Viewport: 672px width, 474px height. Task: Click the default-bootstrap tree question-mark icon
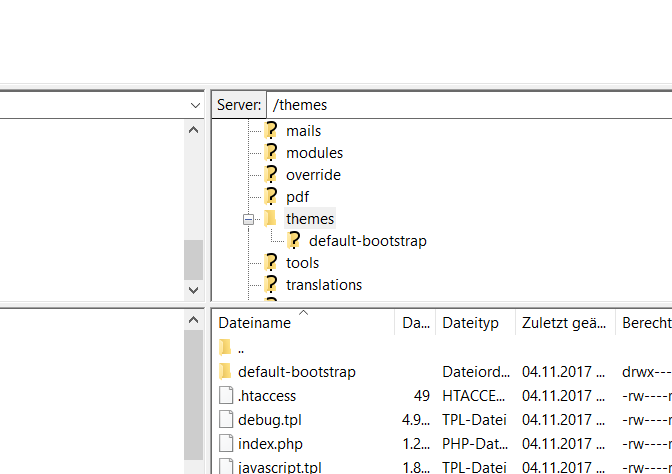pos(294,240)
